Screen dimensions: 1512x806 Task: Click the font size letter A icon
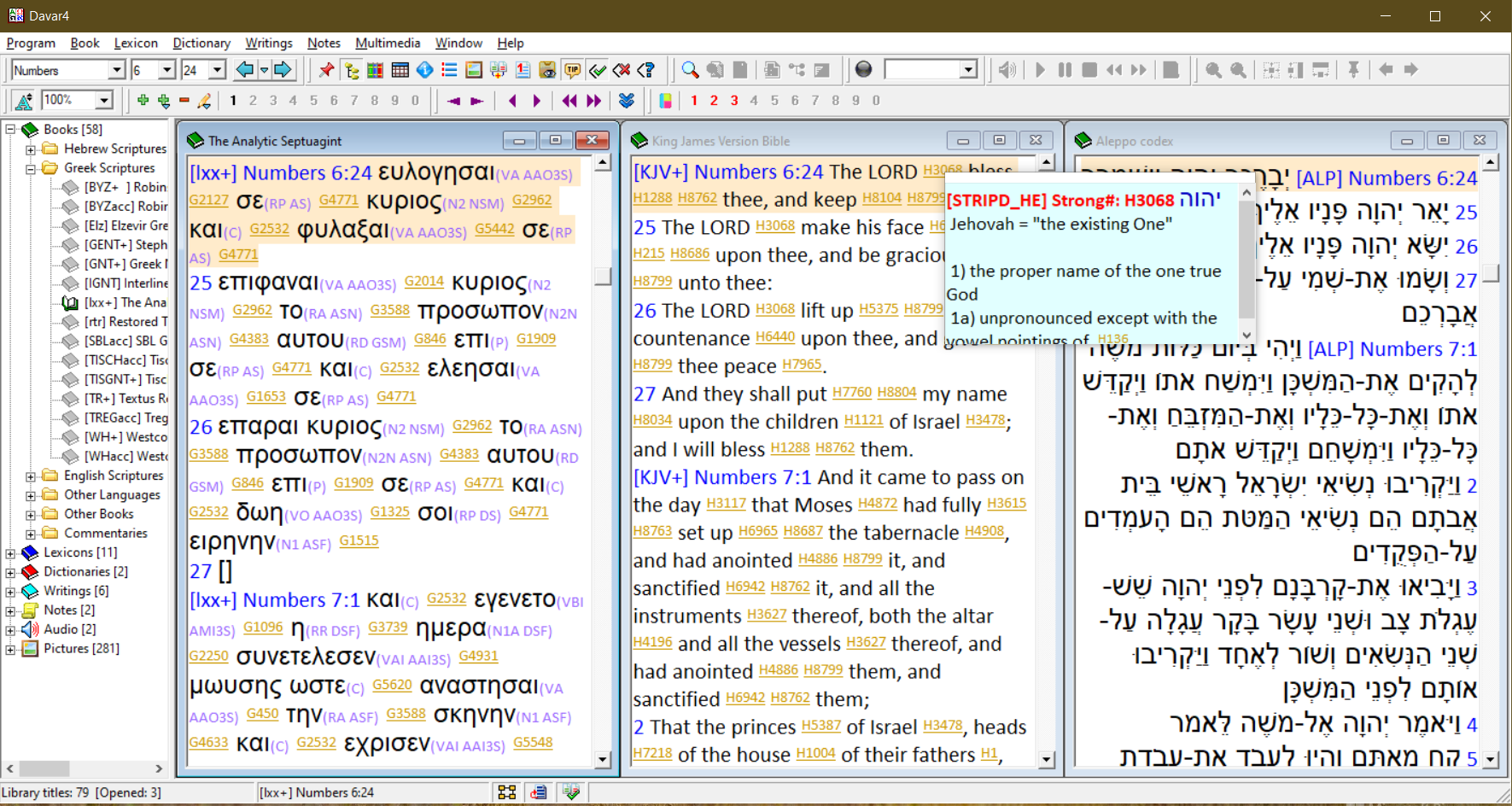point(24,101)
